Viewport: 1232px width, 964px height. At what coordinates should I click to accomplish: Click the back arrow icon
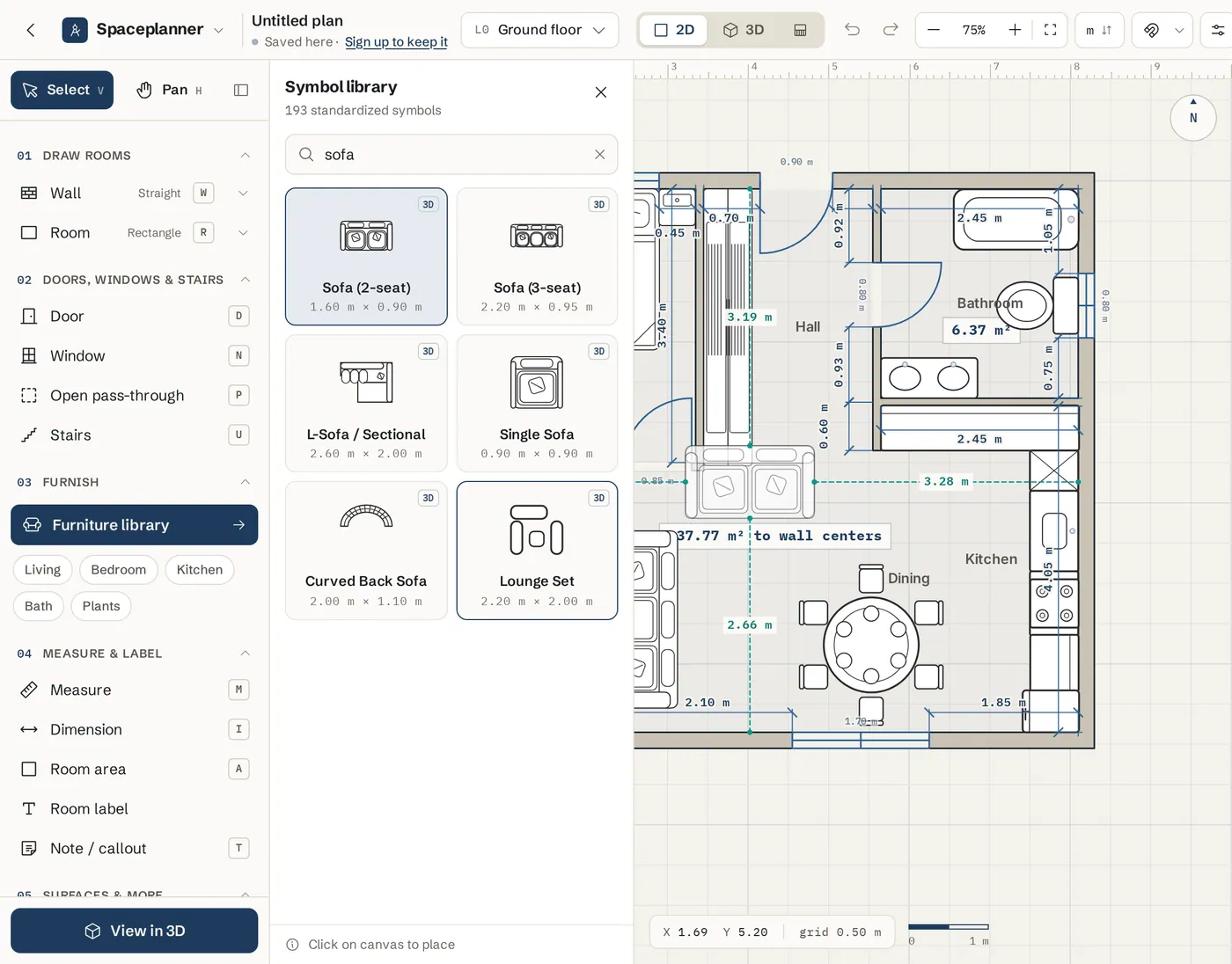coord(31,30)
